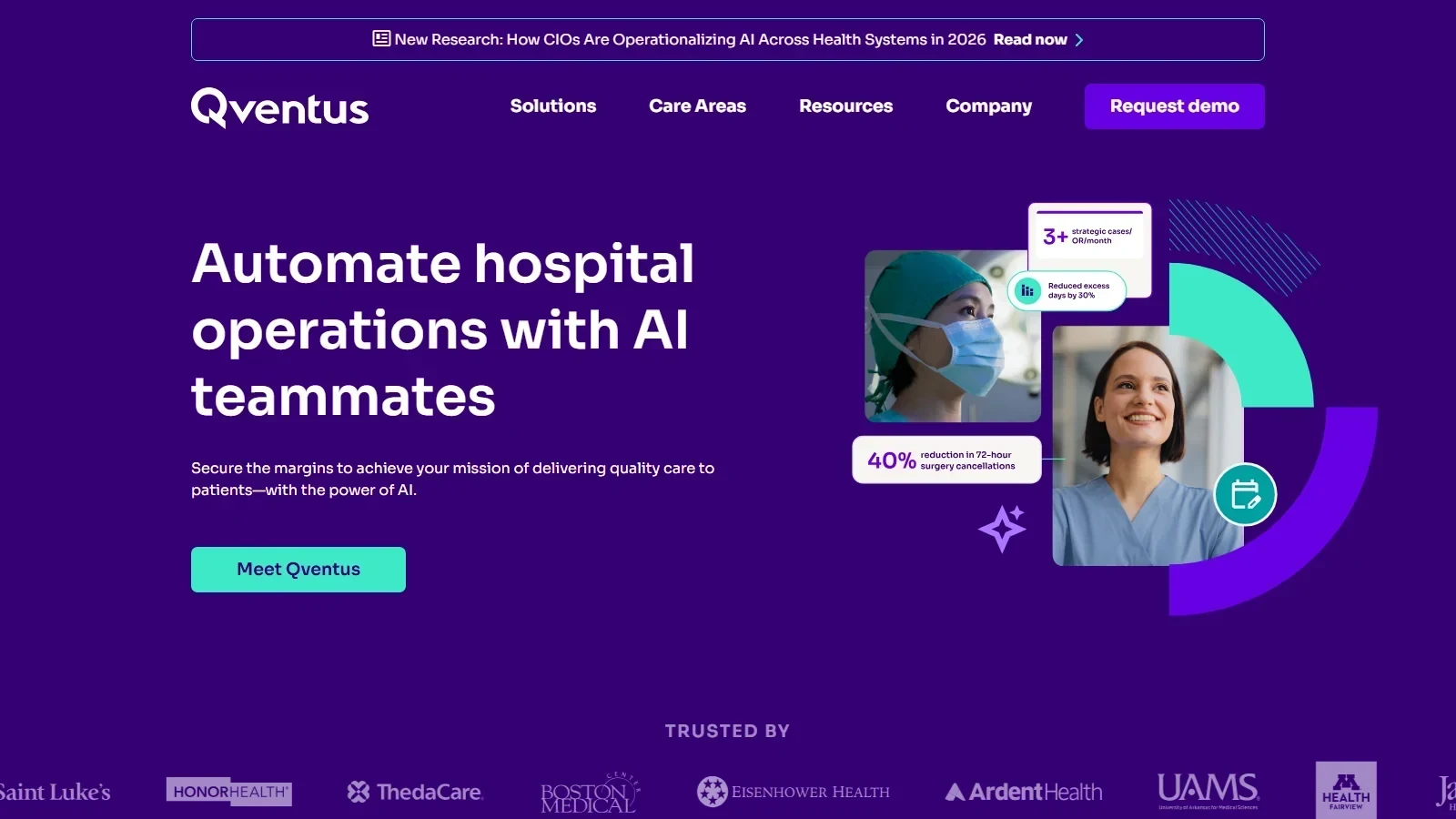This screenshot has height=819, width=1456.
Task: Click the Qventus logo
Action: (279, 108)
